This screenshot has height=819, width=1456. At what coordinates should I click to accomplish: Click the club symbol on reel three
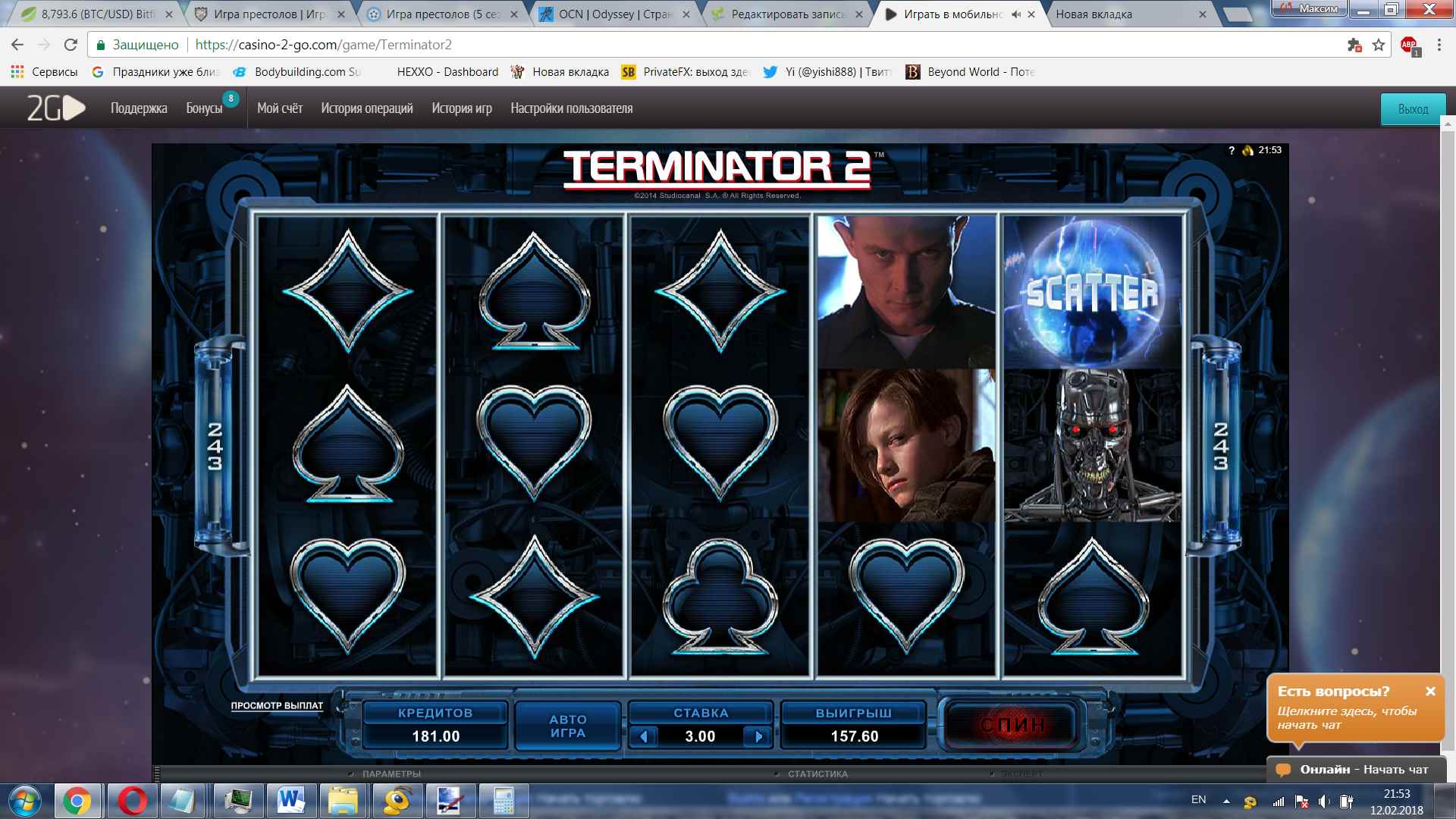point(720,597)
